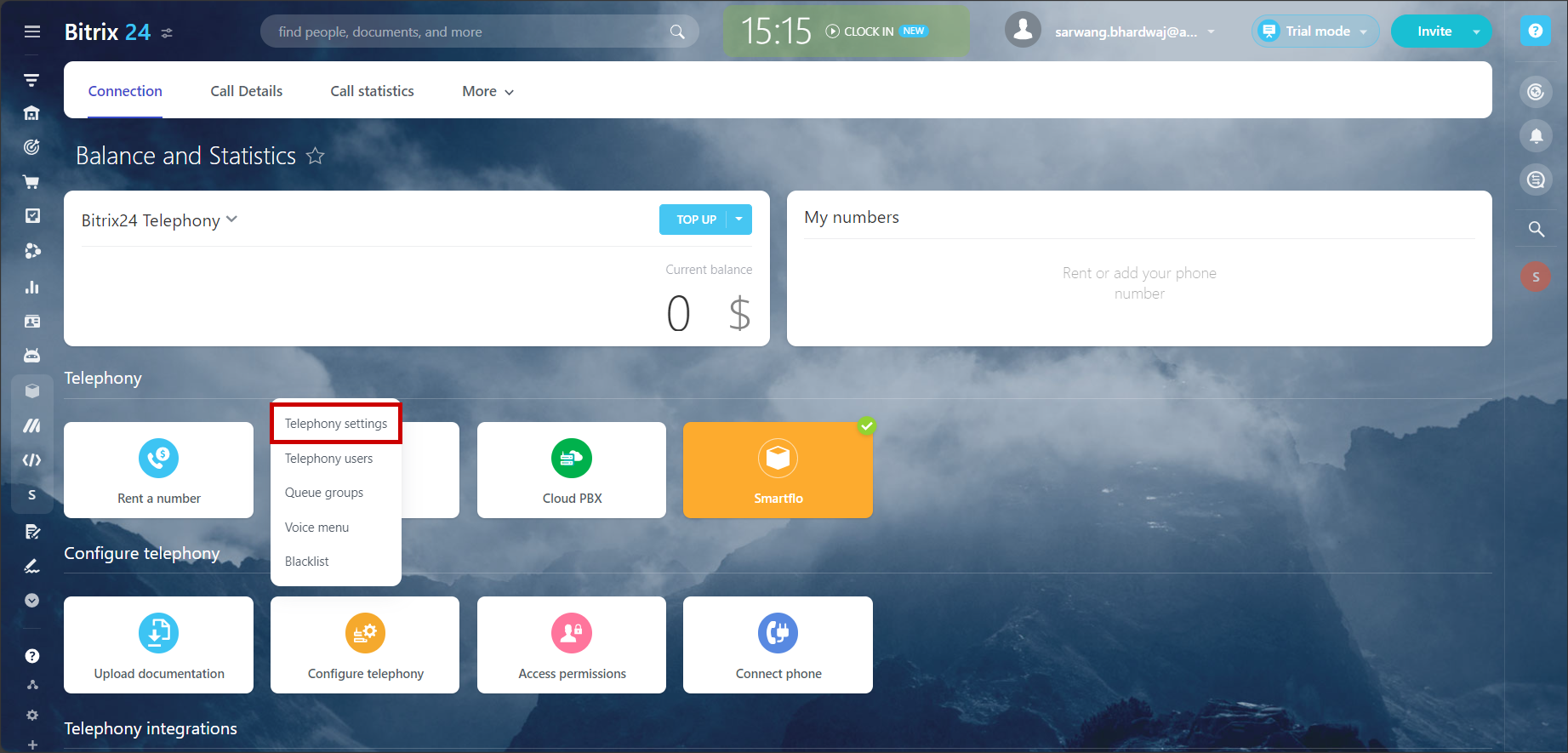Screen dimensions: 1568x753
Task: Open the robot automation icon in sidebar
Action: 31,355
